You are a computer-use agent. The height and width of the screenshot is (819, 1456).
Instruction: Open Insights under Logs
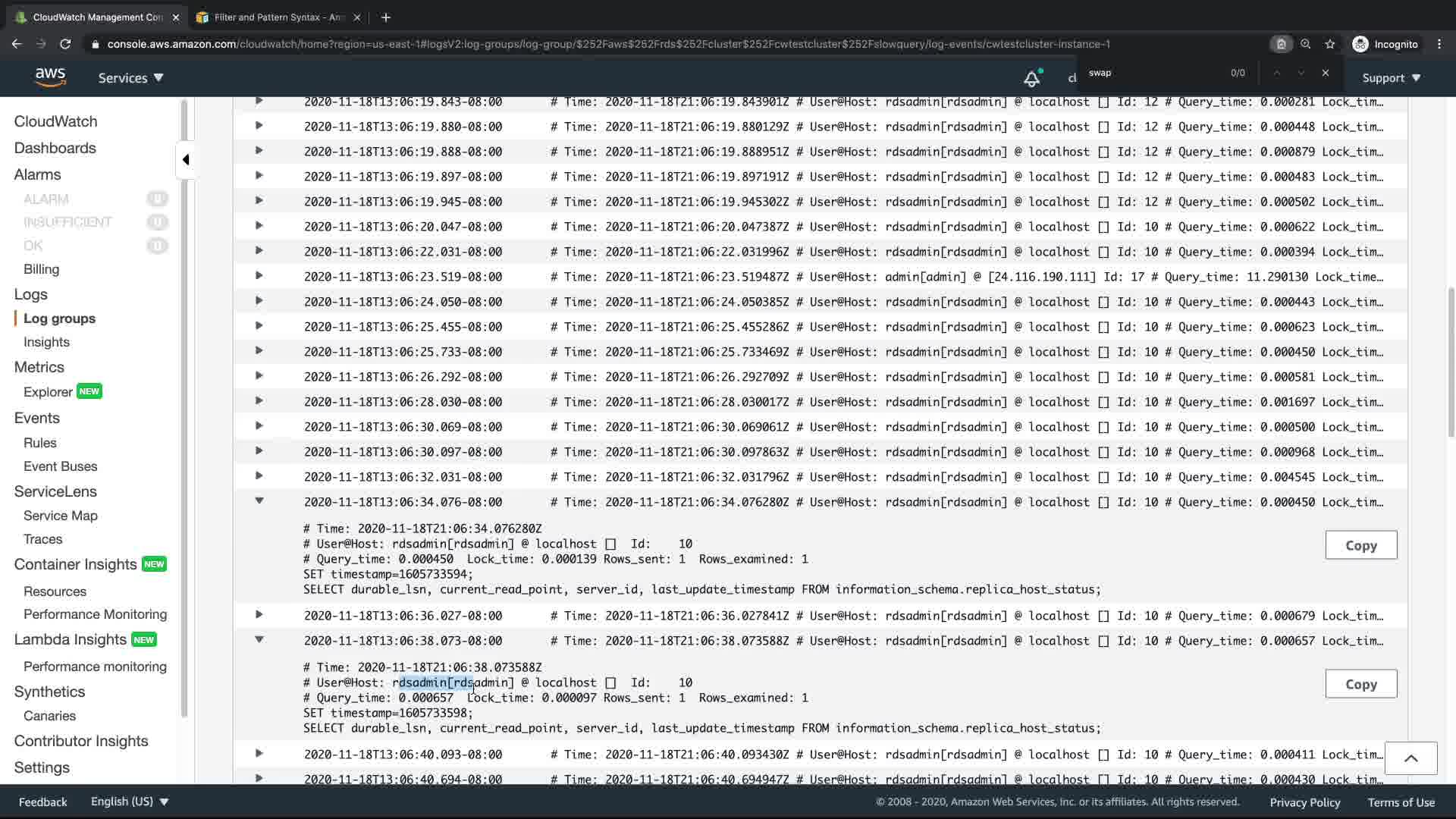(46, 342)
